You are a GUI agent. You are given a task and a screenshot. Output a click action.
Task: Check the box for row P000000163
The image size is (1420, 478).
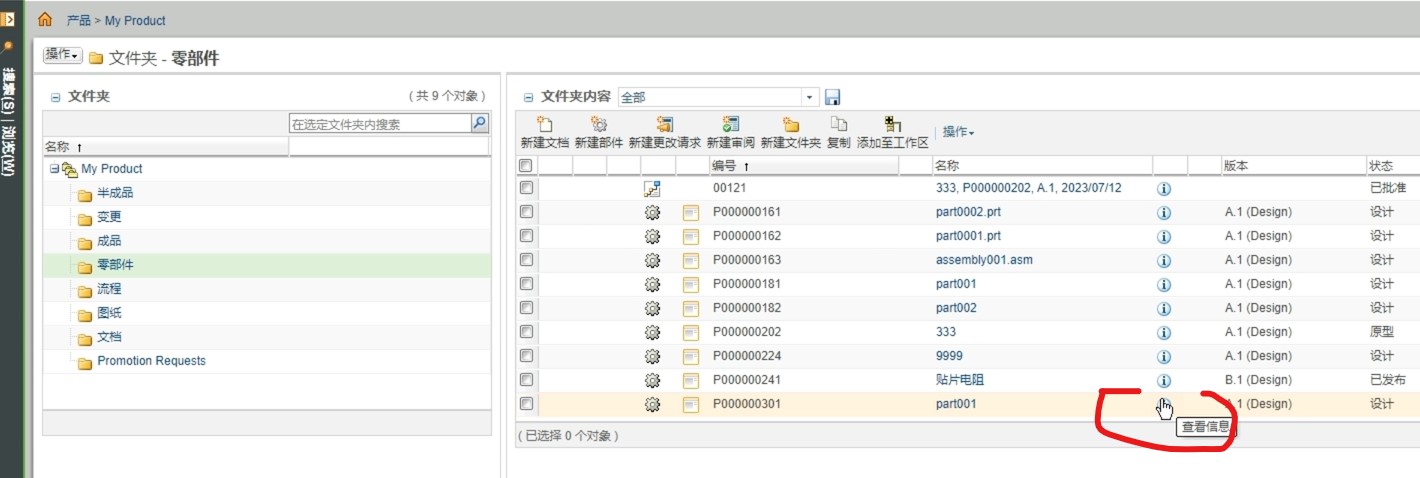[526, 259]
